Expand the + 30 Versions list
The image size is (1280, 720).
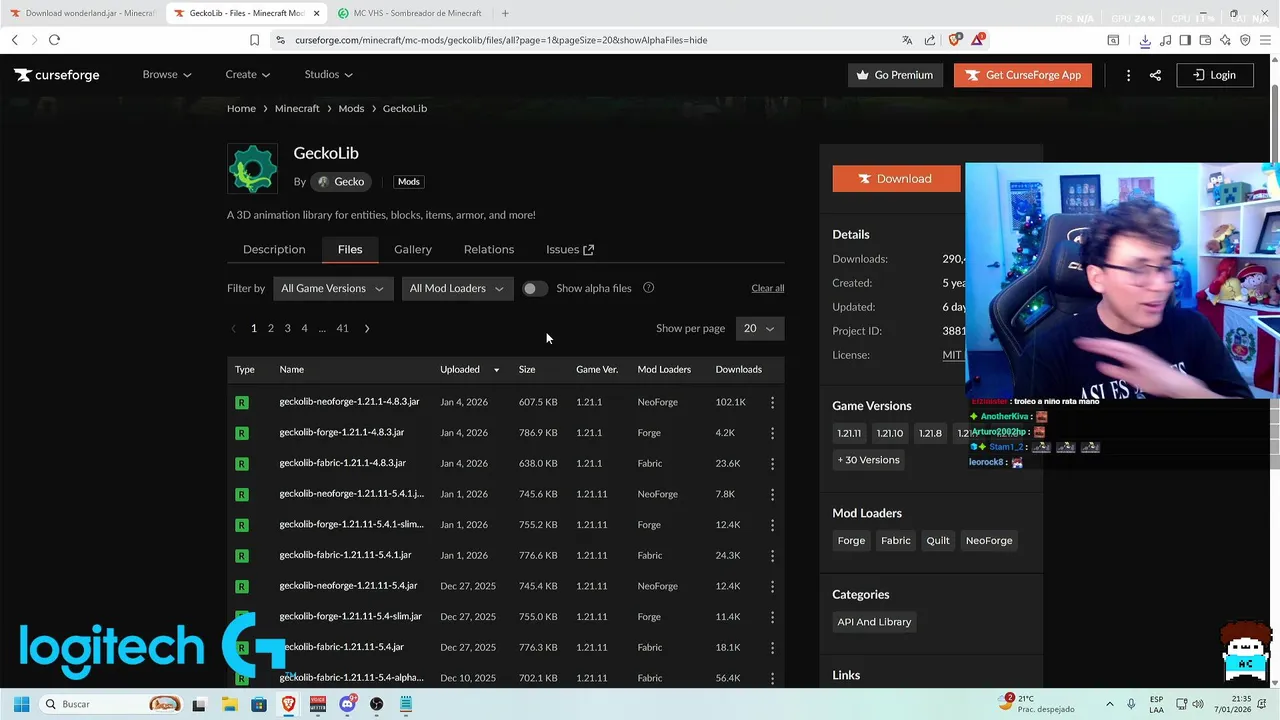pyautogui.click(x=869, y=460)
